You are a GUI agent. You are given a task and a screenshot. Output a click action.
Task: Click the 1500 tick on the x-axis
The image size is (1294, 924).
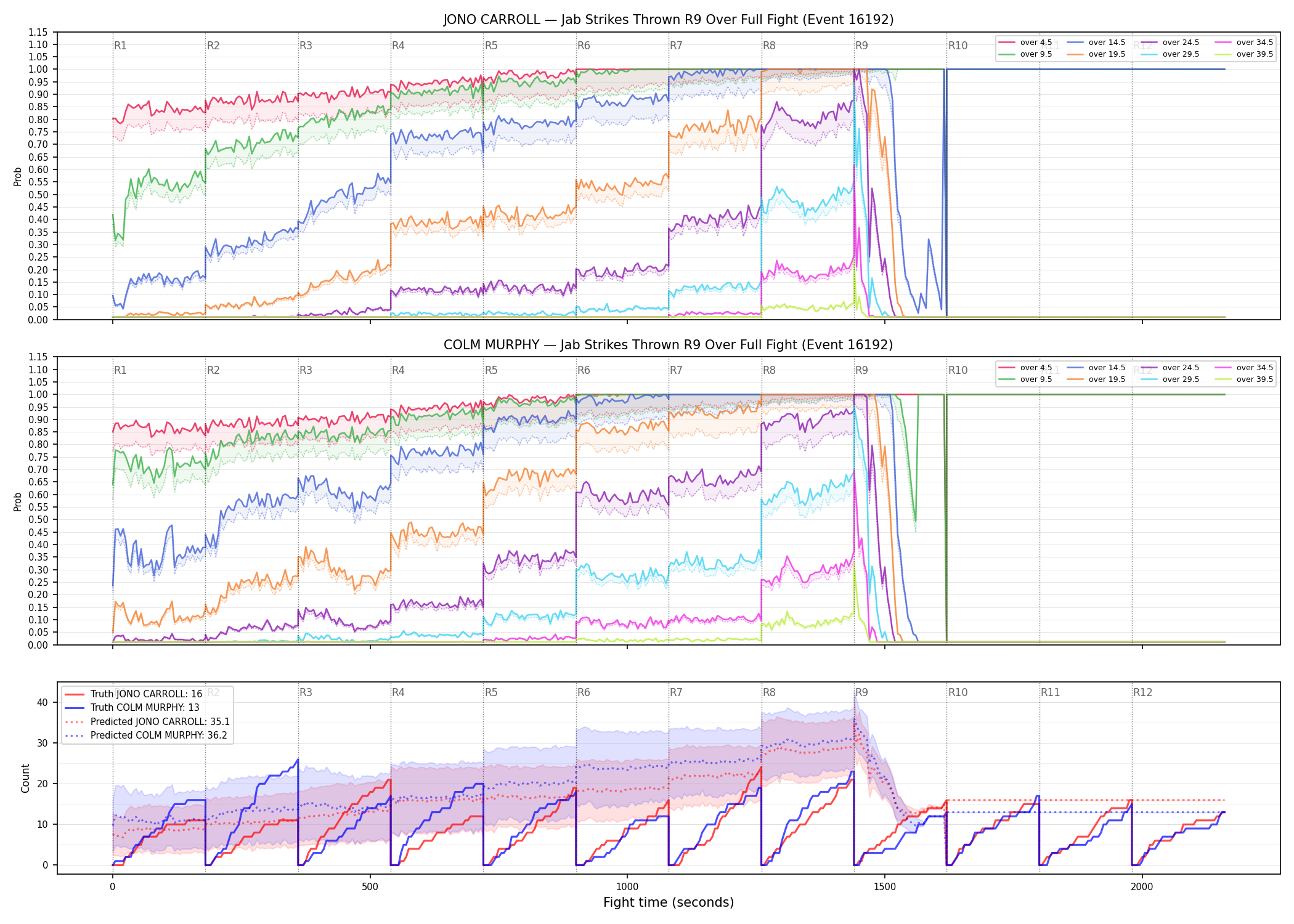885,887
